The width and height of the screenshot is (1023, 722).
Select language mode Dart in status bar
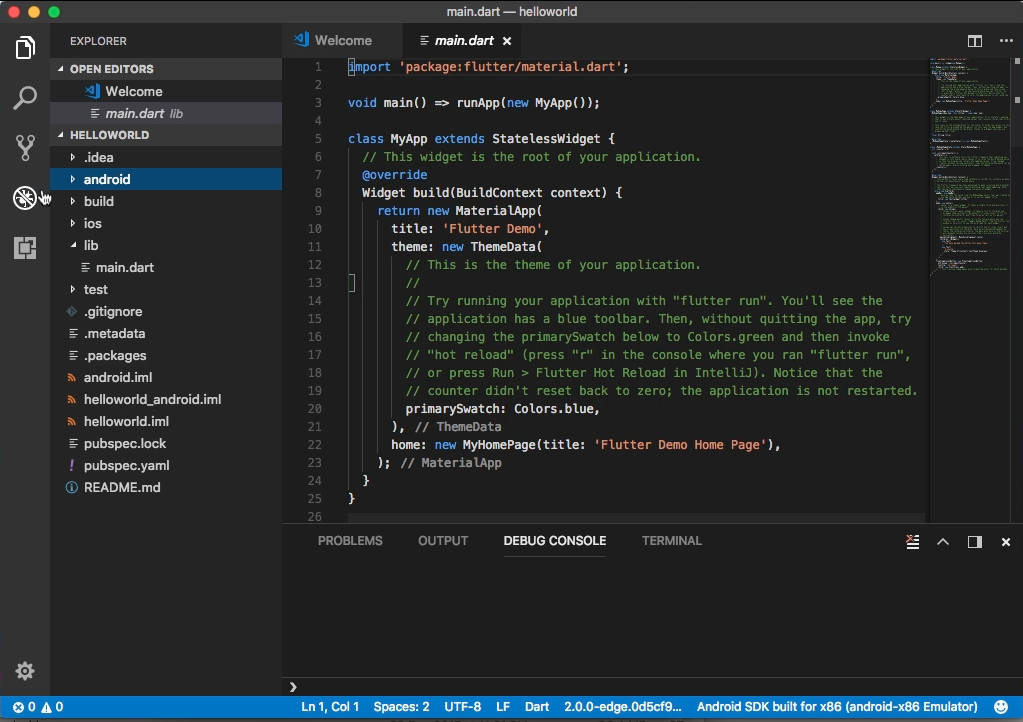coord(537,707)
